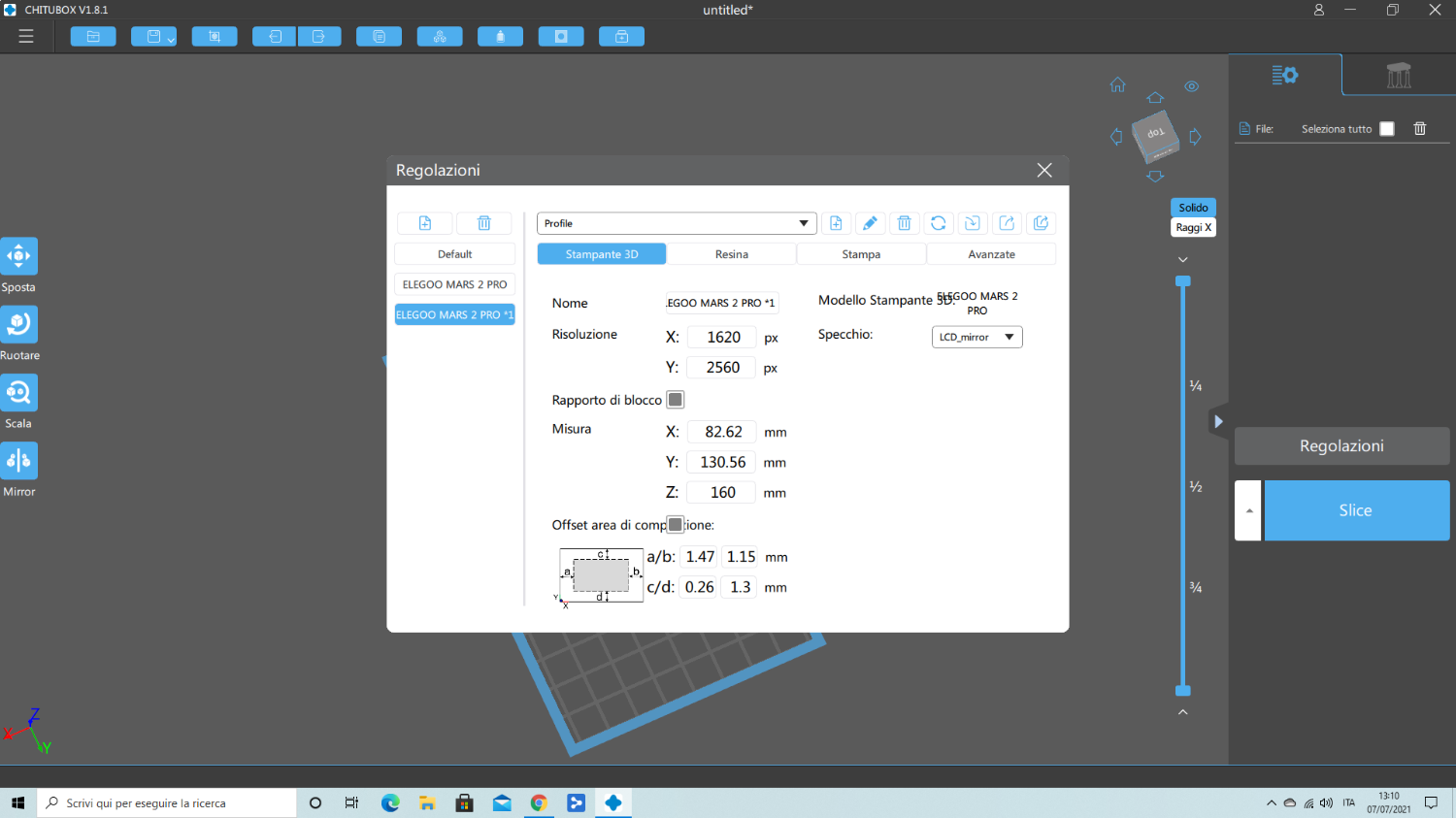Expand the arrow beside the Slice button
This screenshot has width=1456, height=818.
[1248, 510]
